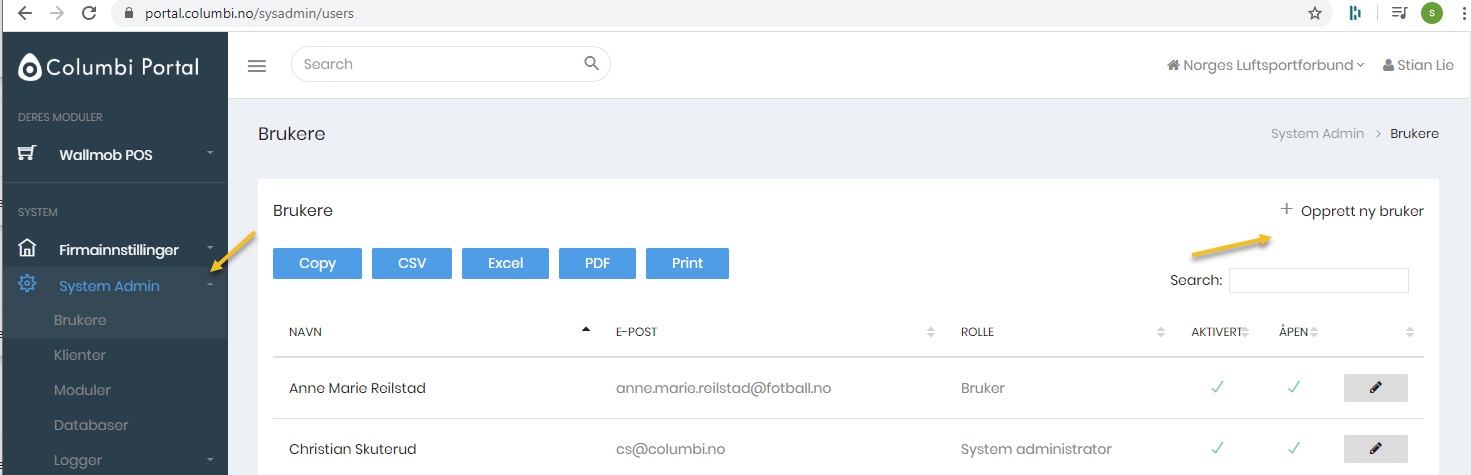Sort table by ÅPEN column
Viewport: 1471px width, 475px height.
click(1294, 332)
